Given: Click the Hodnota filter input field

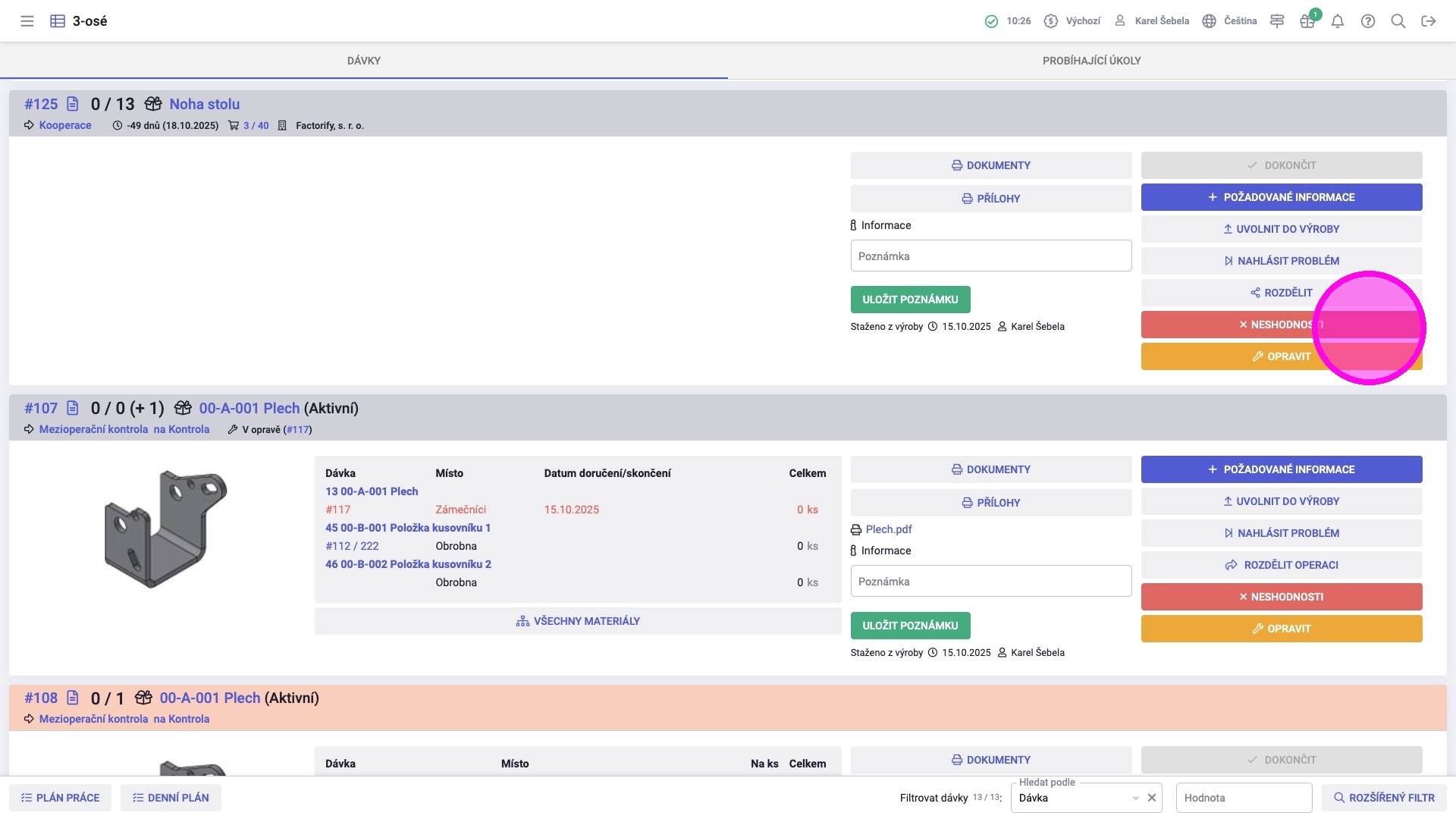Looking at the screenshot, I should [x=1244, y=798].
